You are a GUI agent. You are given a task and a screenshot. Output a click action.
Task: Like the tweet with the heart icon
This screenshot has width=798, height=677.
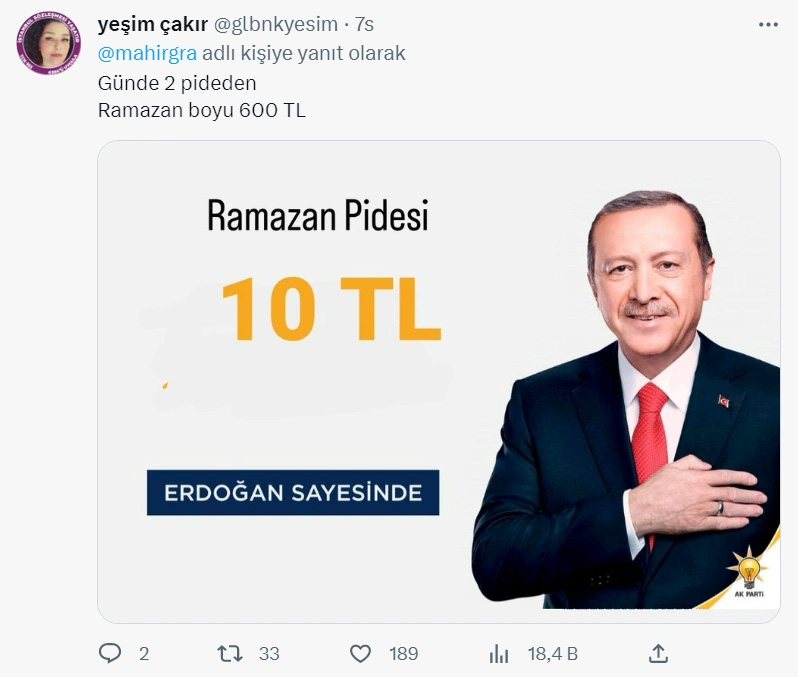coord(360,654)
